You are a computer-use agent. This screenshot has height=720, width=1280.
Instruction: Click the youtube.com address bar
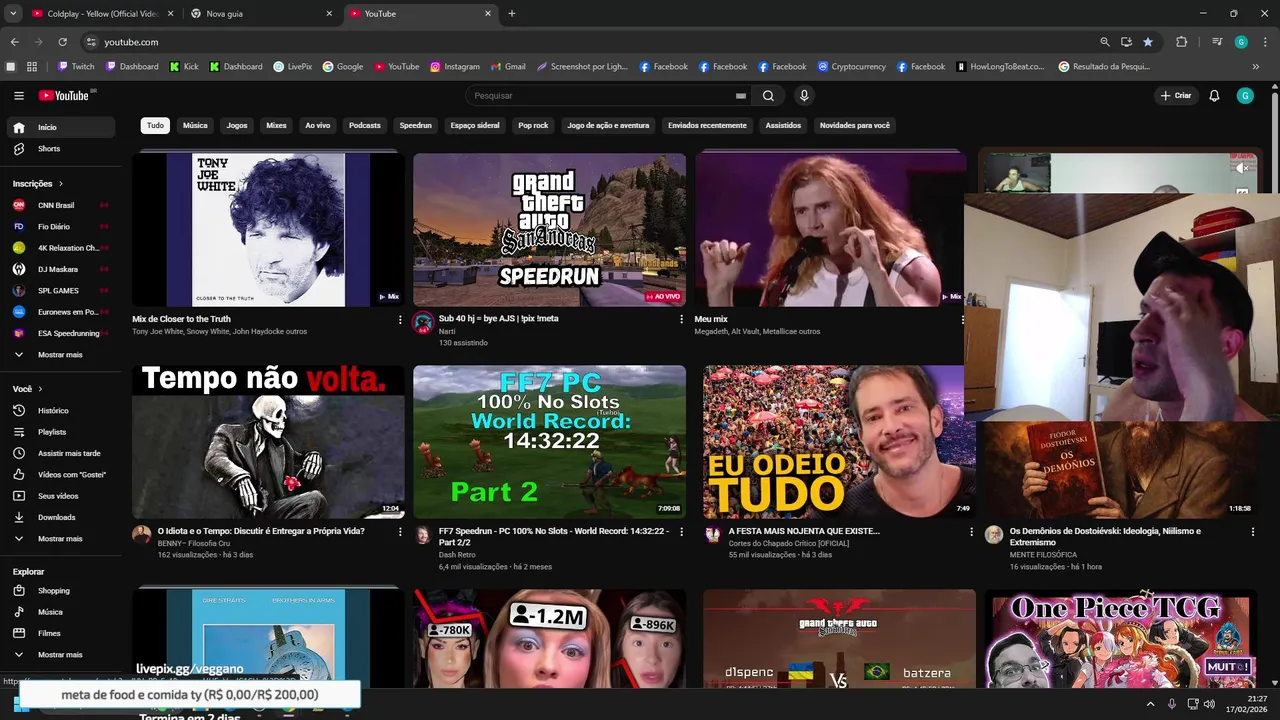[x=590, y=42]
